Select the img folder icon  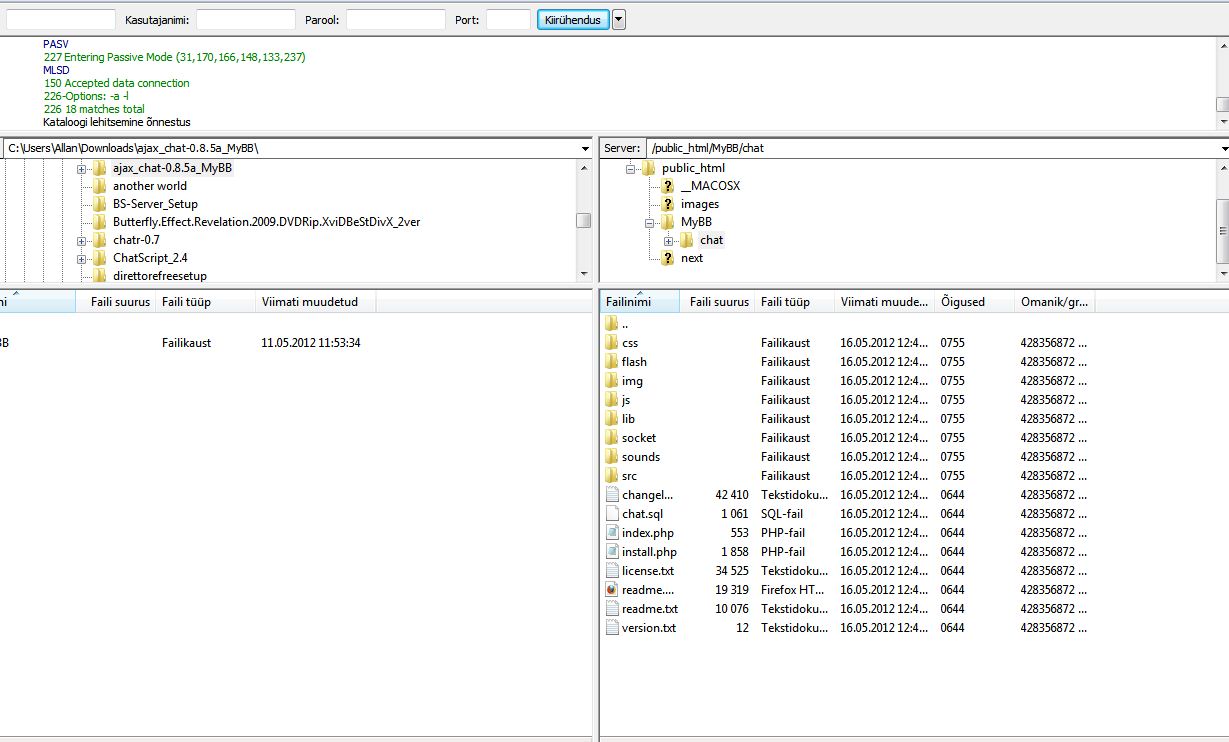click(x=613, y=381)
